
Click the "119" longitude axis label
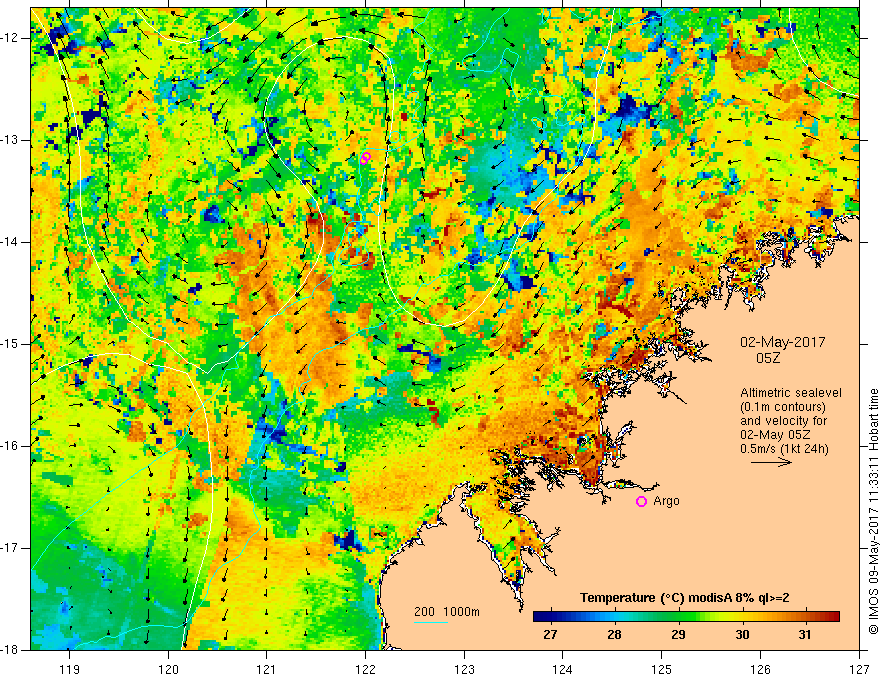pos(70,669)
